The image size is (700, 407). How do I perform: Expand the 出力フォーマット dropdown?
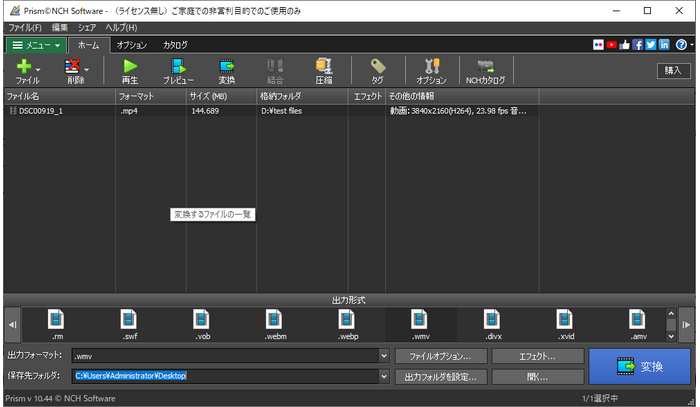tap(384, 356)
